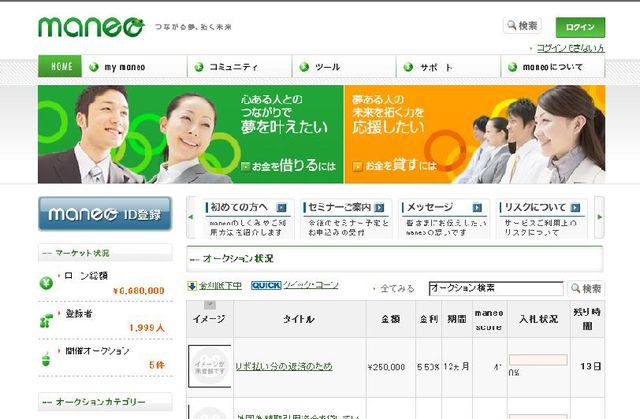
Task: Click the maneo logo
Action: [x=91, y=27]
